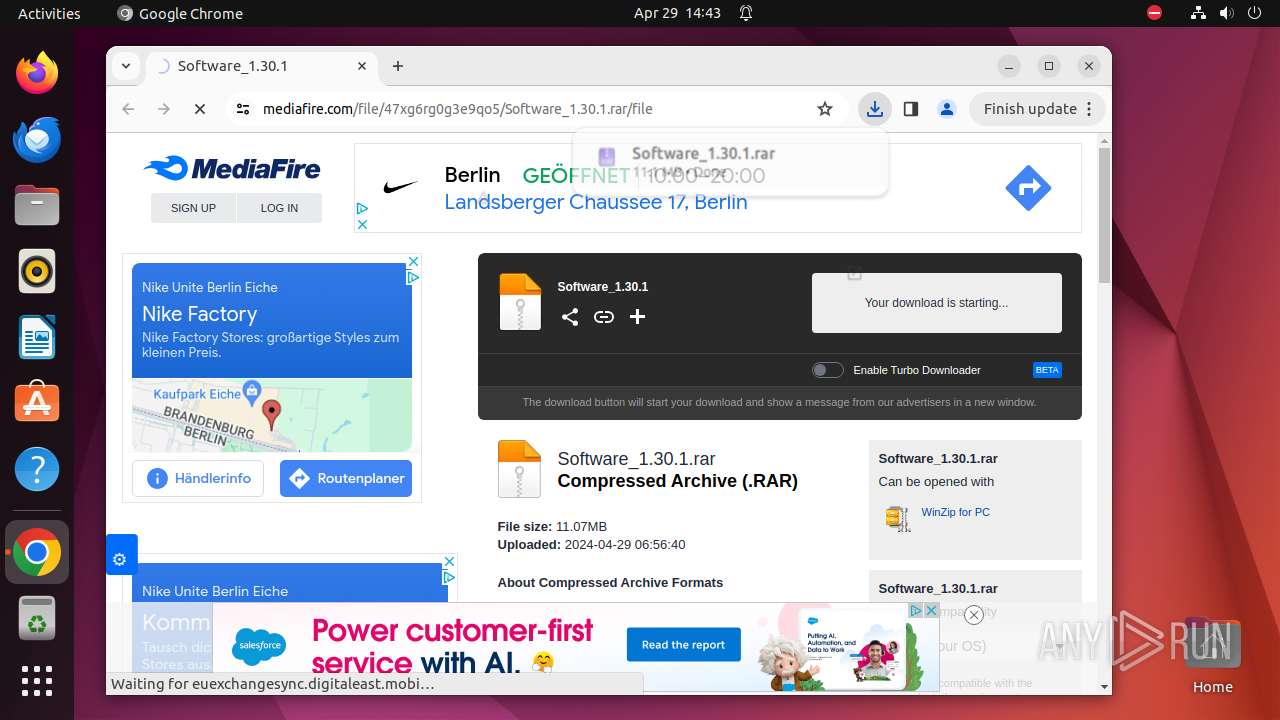Open the Home desktop folder
The height and width of the screenshot is (720, 1280).
point(1212,656)
